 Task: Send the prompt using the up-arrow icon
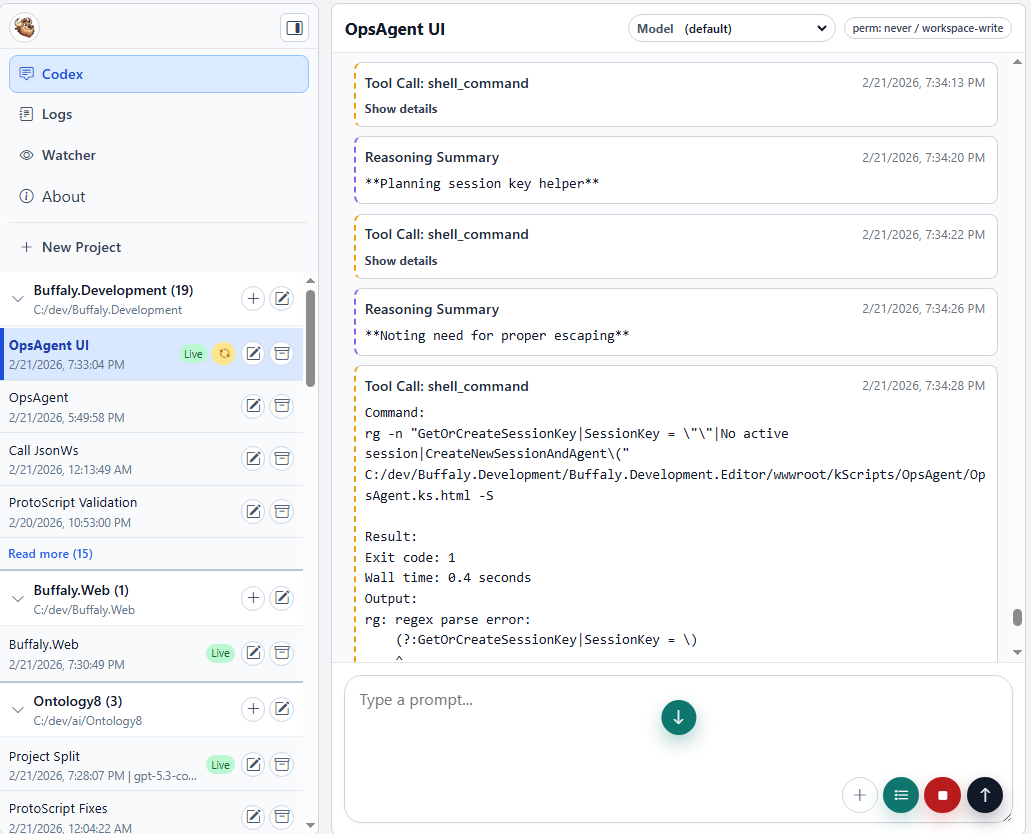coord(984,794)
